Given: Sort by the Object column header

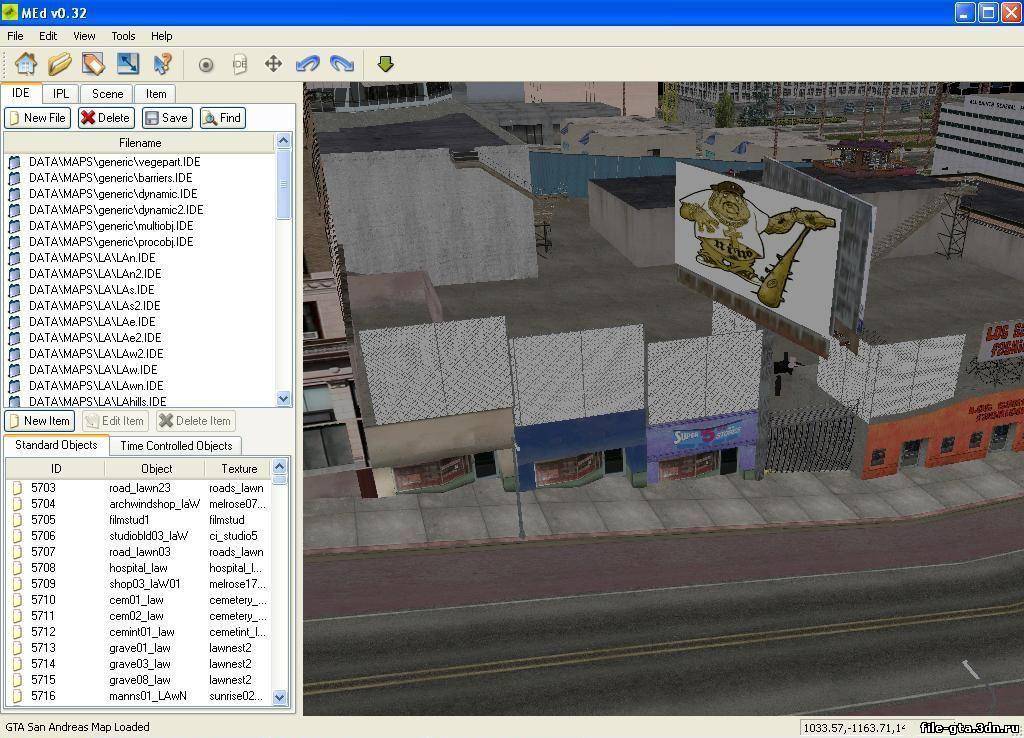Looking at the screenshot, I should 155,469.
